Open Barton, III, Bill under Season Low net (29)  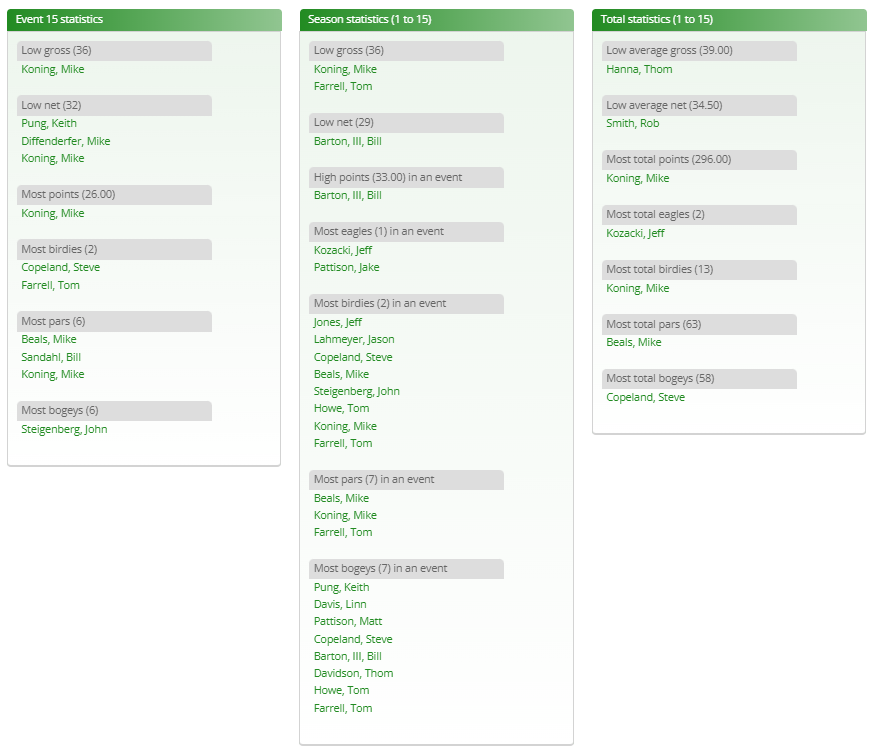348,141
